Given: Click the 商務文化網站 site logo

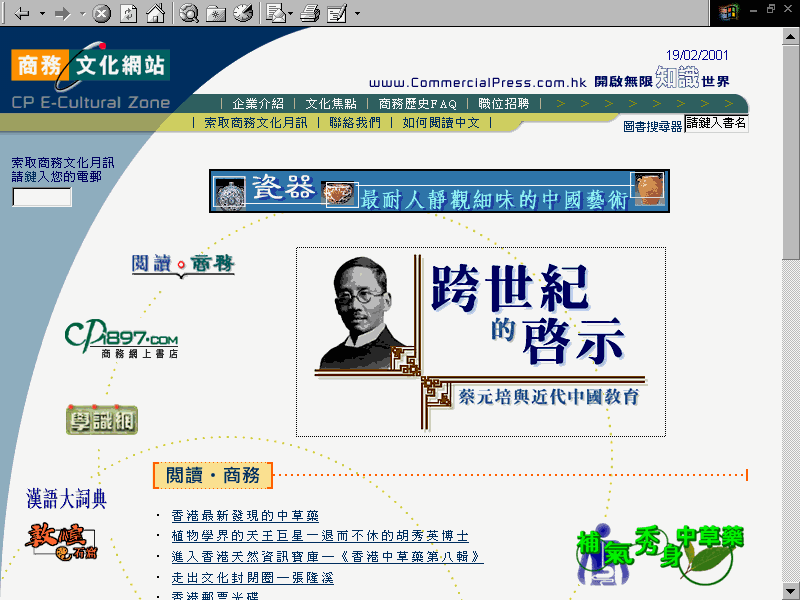Looking at the screenshot, I should coord(90,65).
